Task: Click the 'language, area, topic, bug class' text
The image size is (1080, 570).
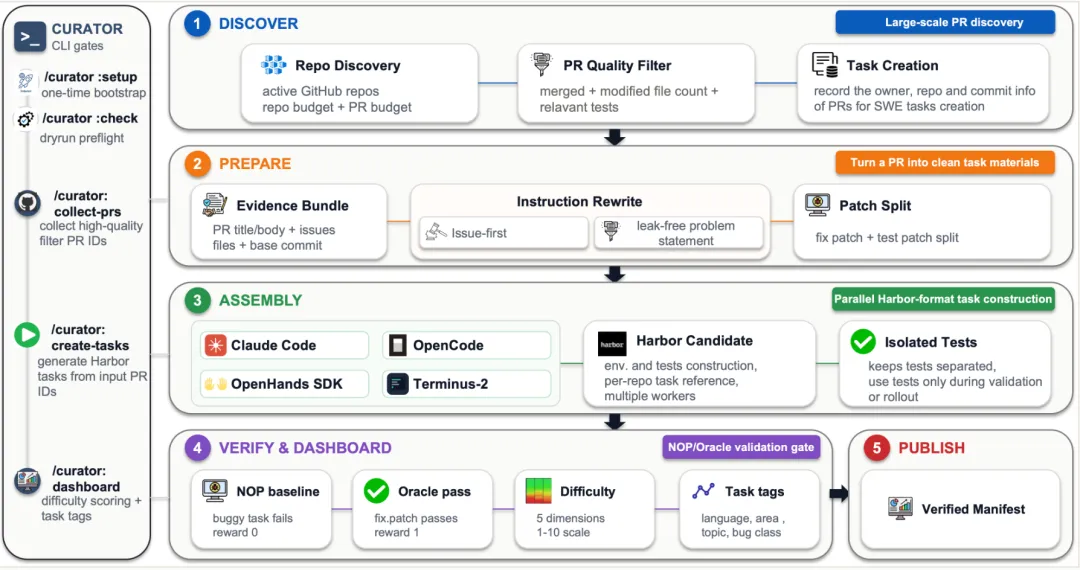Action: (x=742, y=525)
